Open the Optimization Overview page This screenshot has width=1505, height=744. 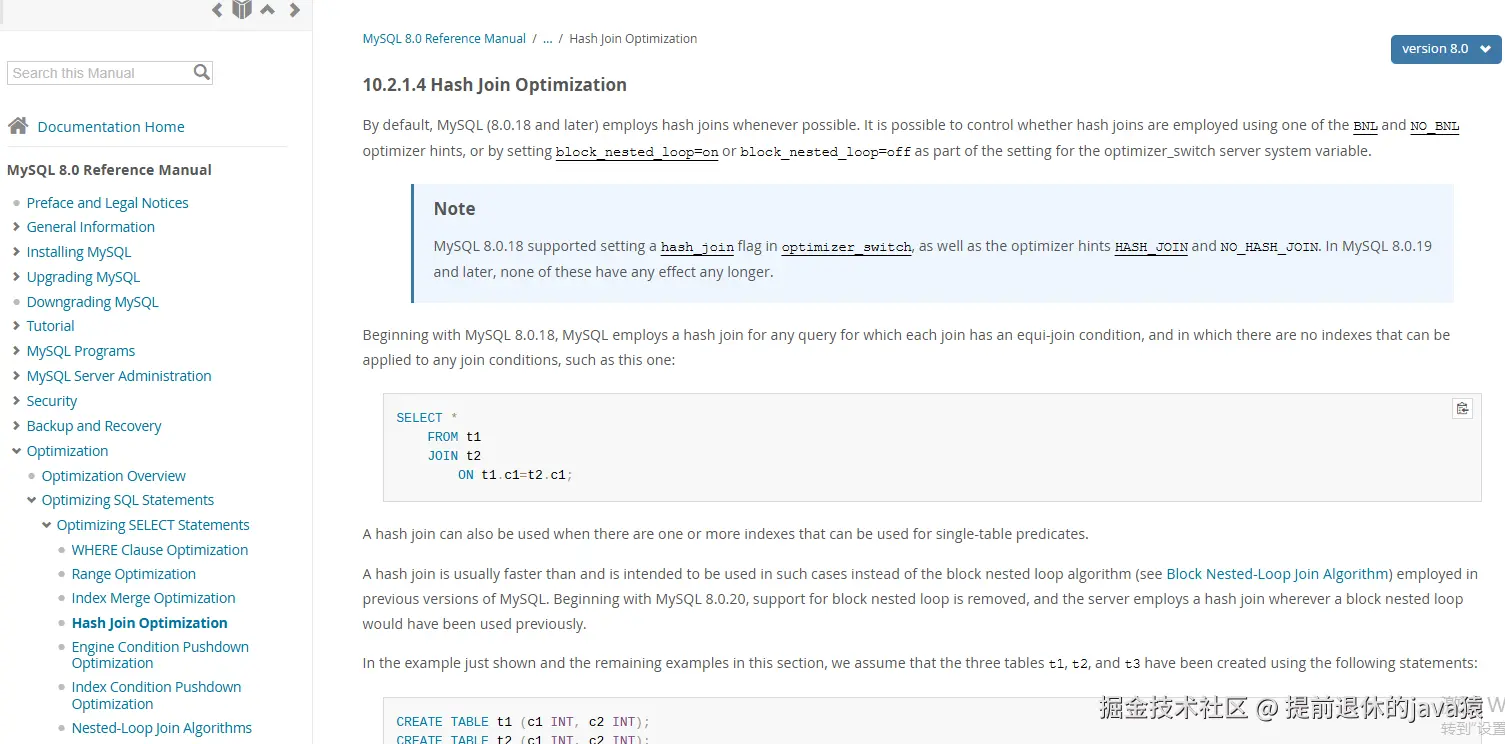tap(113, 476)
